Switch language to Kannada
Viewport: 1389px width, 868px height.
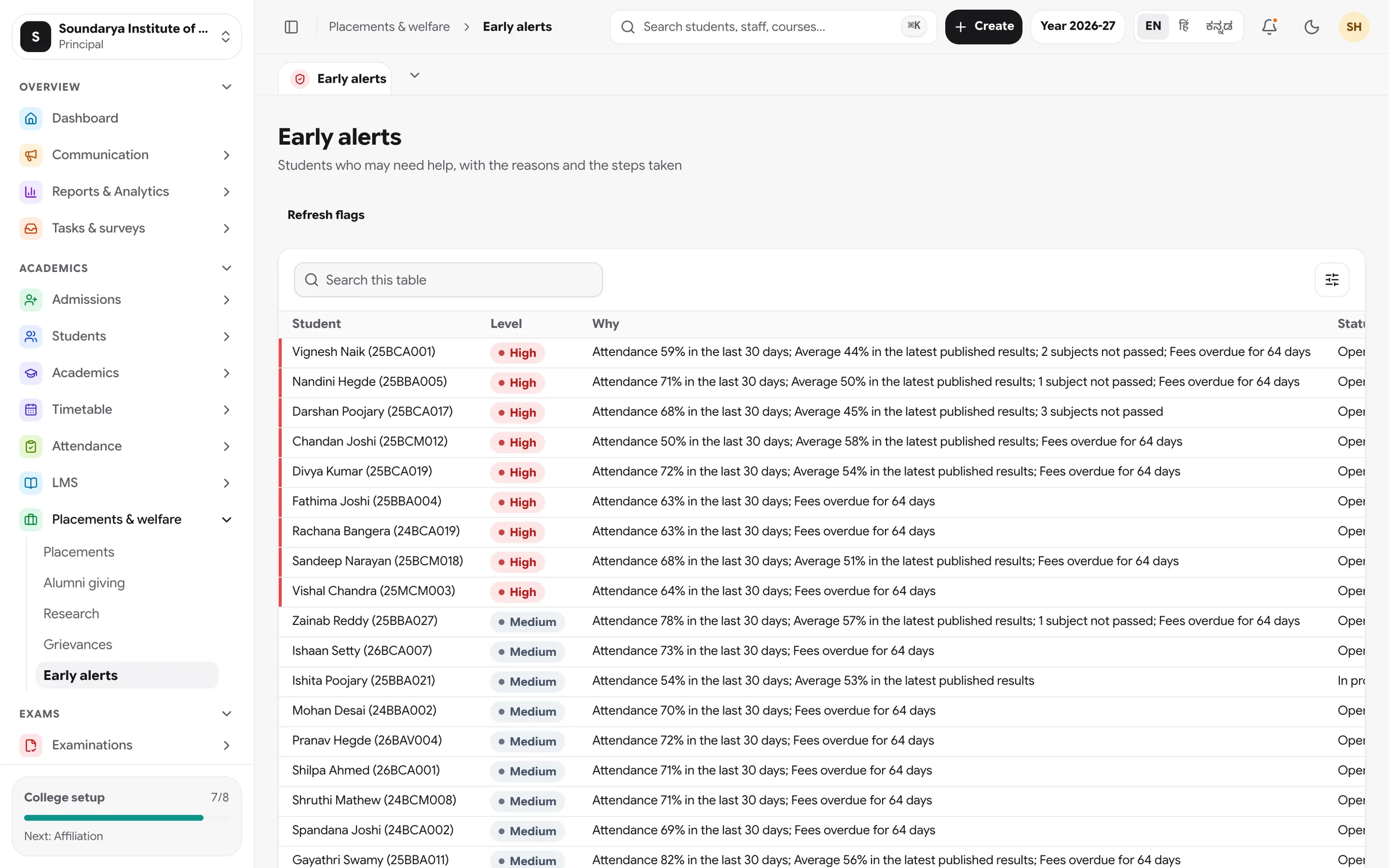click(x=1219, y=26)
